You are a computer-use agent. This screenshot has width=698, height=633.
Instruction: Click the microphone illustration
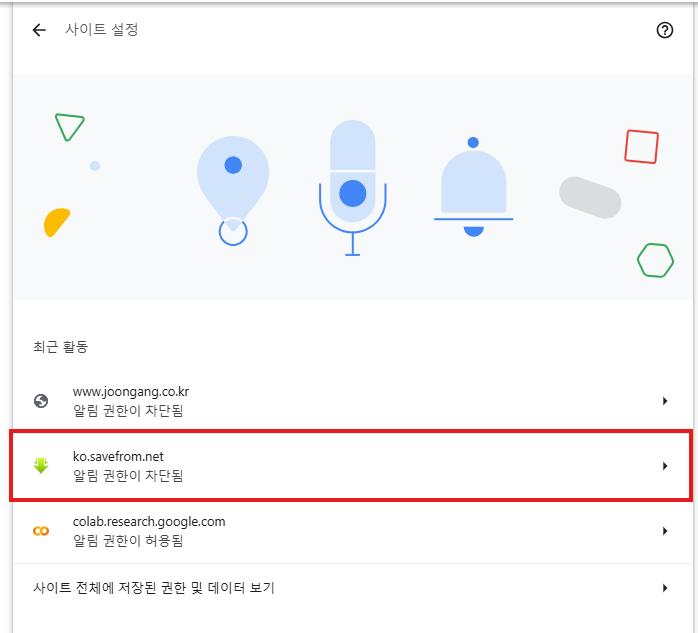[352, 180]
